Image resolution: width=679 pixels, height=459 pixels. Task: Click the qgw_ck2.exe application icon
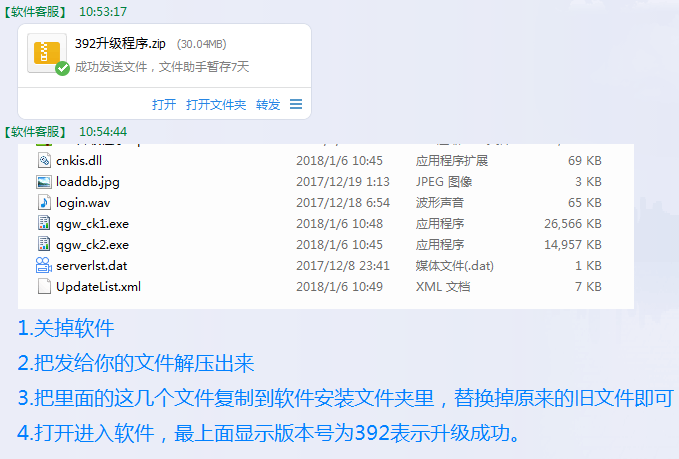click(x=43, y=244)
